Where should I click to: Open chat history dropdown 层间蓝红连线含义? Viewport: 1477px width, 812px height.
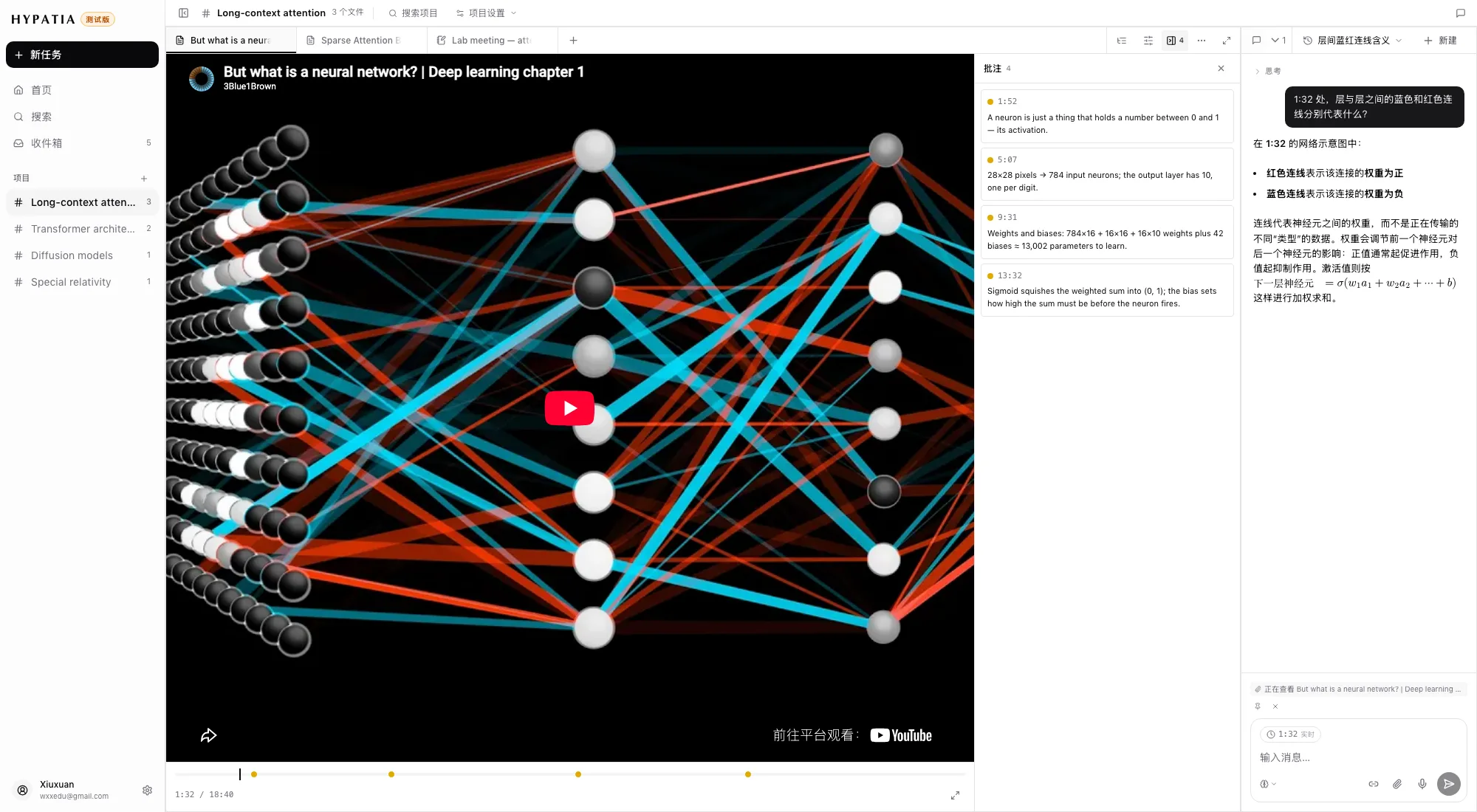(1352, 41)
